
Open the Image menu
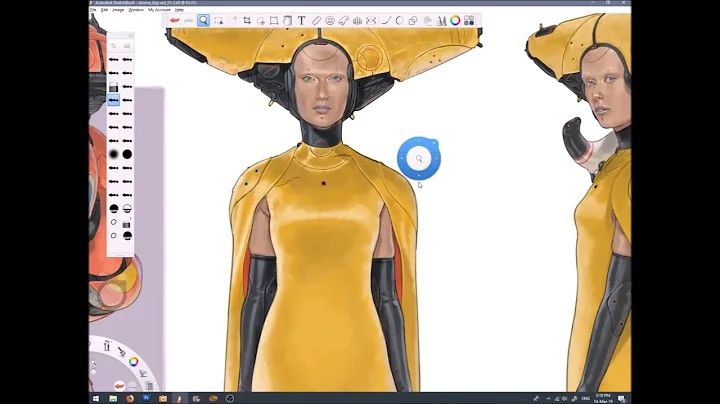118,10
